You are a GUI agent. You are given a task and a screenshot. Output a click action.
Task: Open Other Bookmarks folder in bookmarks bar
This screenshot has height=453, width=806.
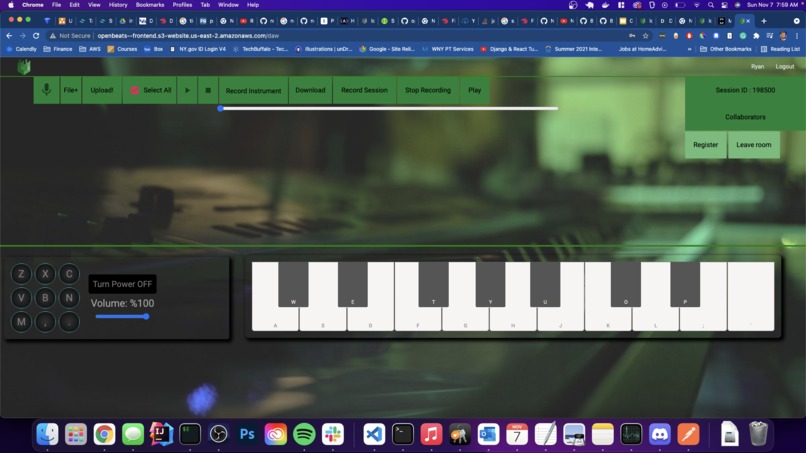coord(726,49)
